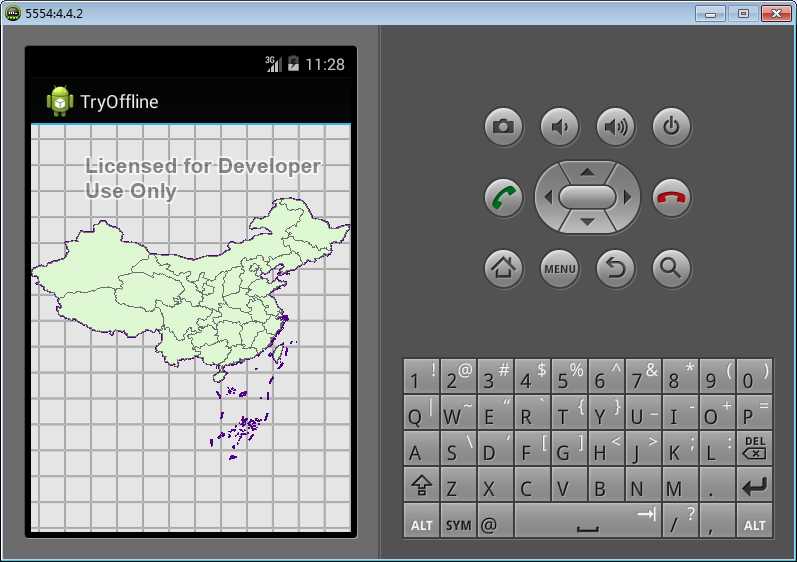The width and height of the screenshot is (797, 562).
Task: Click the comma key
Action: 717,520
